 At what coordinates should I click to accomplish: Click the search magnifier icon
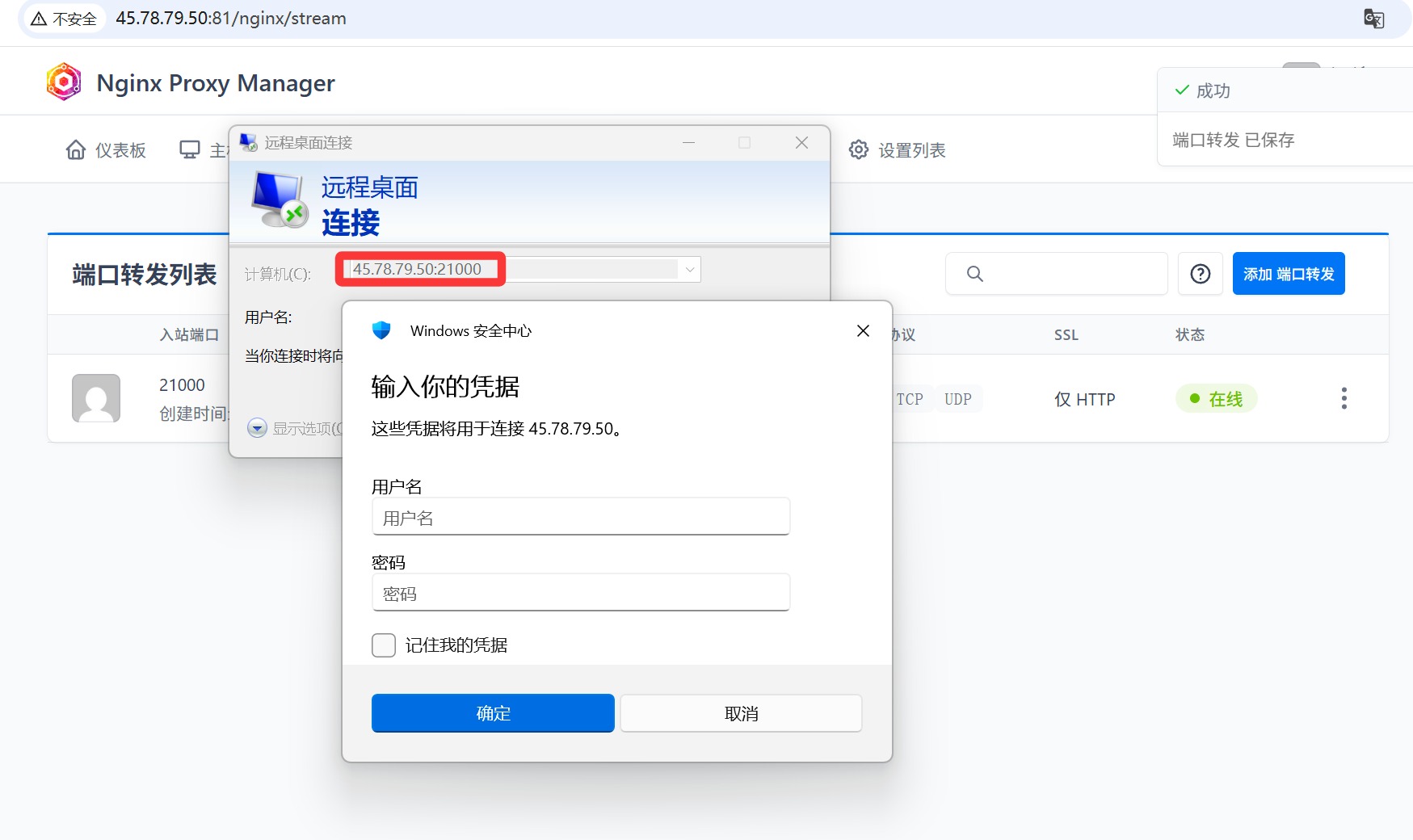tap(975, 274)
